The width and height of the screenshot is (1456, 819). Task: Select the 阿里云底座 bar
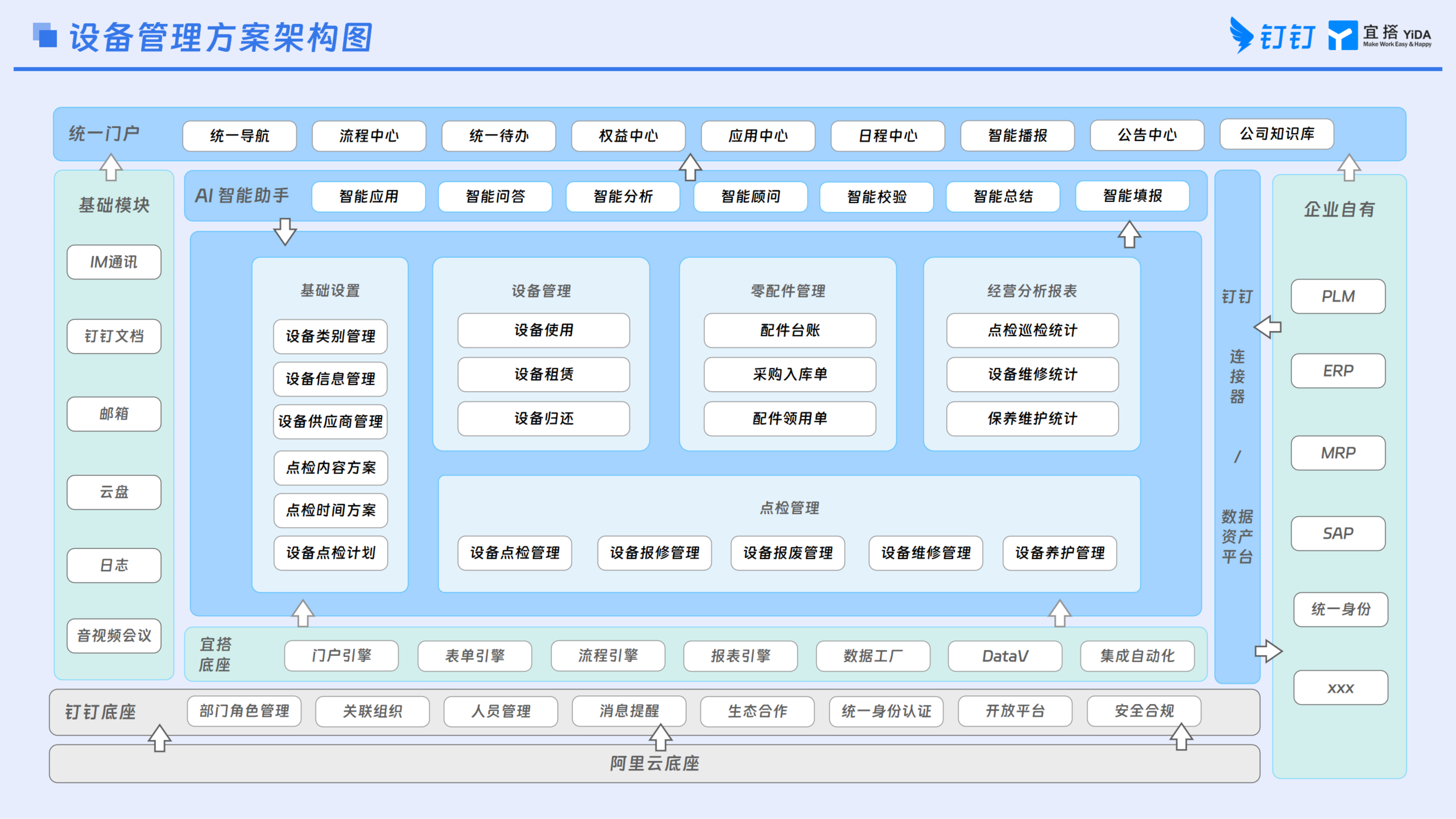coord(654,764)
